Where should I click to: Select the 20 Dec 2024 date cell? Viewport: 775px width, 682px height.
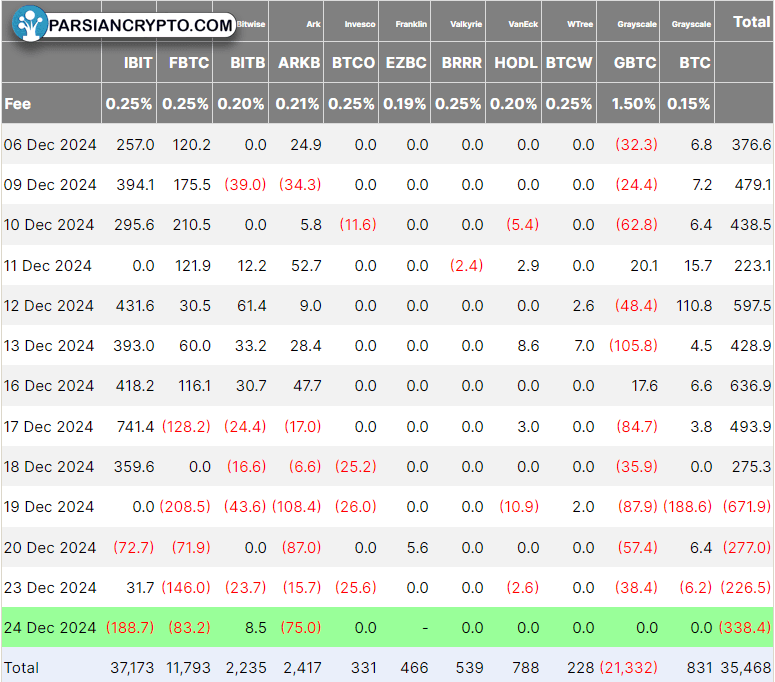[x=50, y=548]
